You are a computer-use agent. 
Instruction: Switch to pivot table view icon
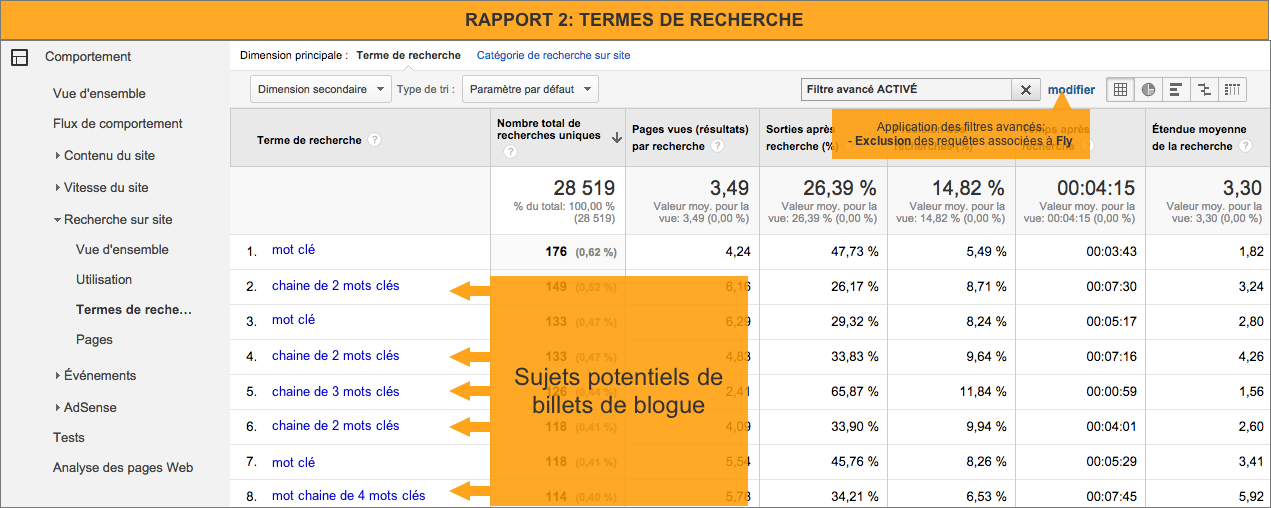(1233, 89)
